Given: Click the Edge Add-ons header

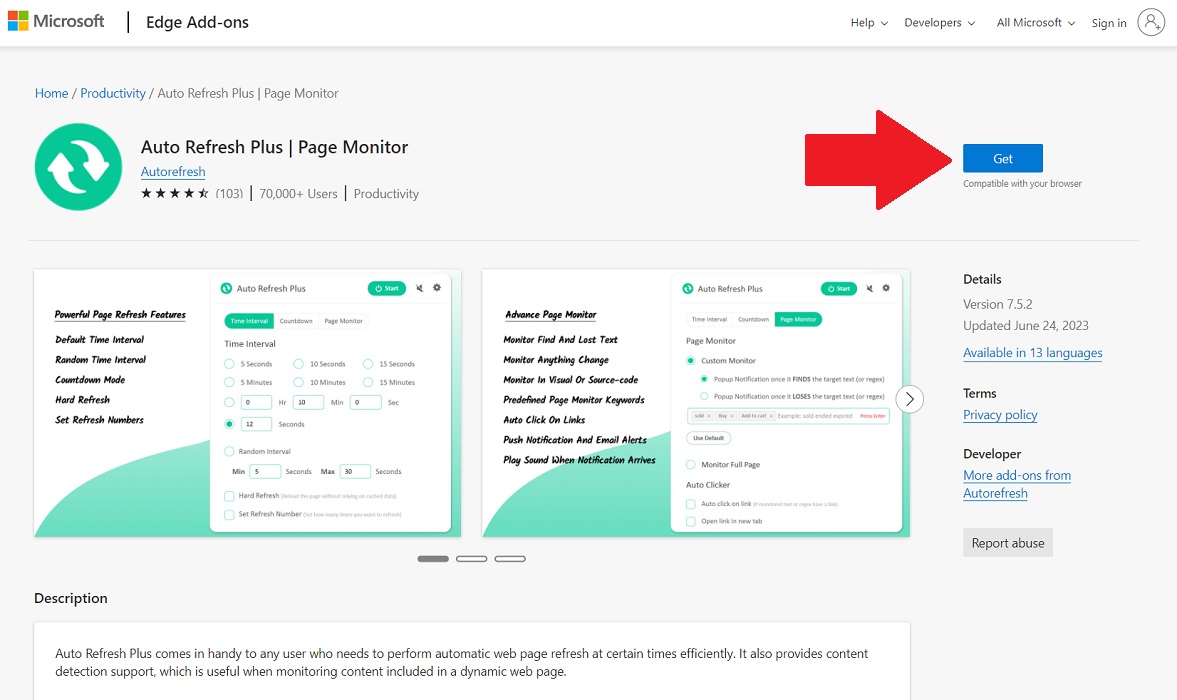Looking at the screenshot, I should (196, 21).
